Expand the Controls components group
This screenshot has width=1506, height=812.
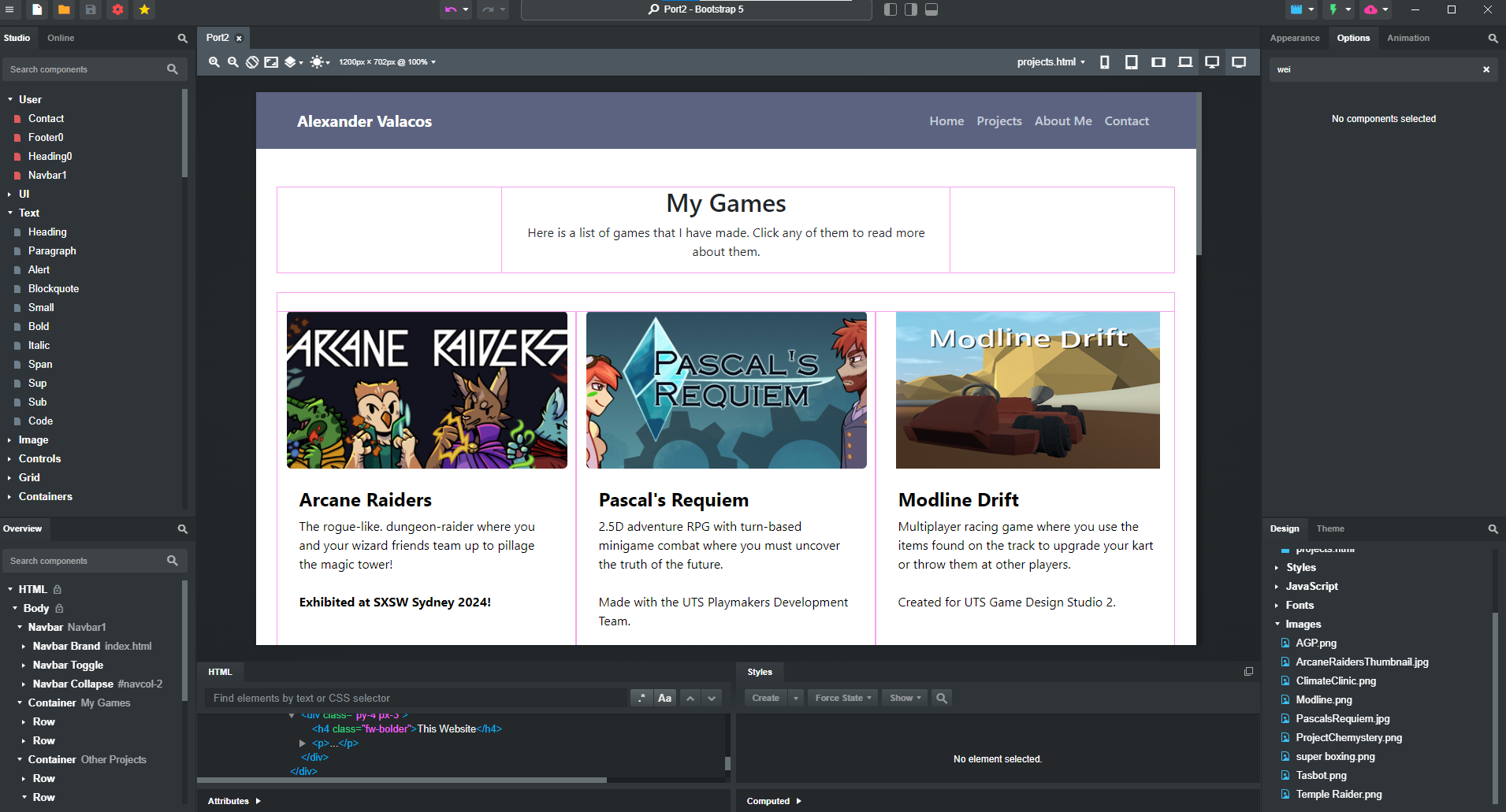(10, 458)
